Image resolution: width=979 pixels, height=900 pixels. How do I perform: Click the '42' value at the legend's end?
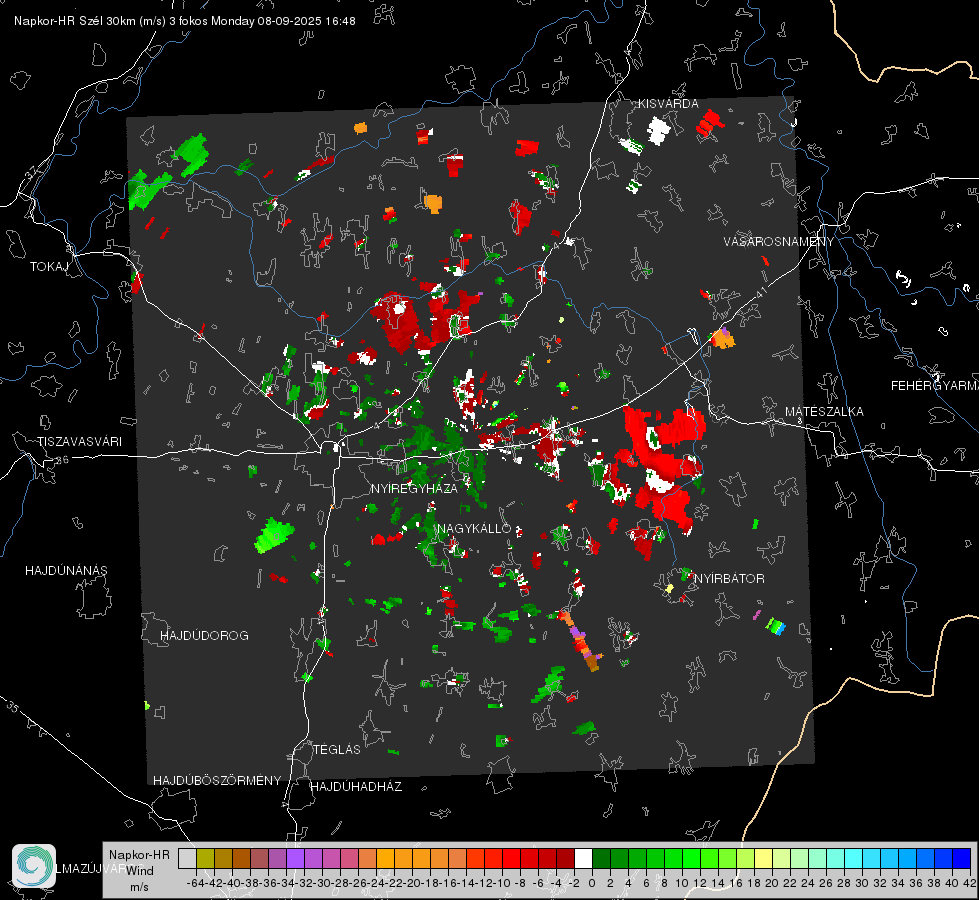click(969, 883)
